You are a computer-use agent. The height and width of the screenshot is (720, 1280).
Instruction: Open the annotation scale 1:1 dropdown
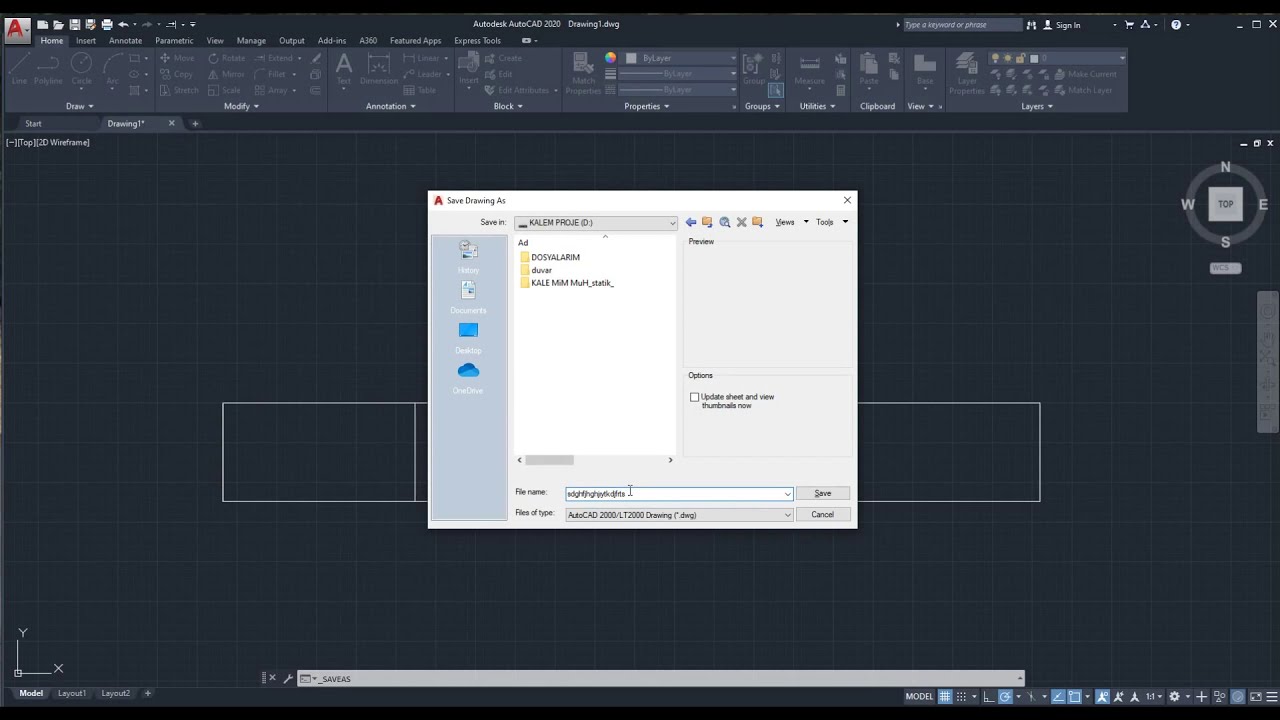click(1154, 696)
